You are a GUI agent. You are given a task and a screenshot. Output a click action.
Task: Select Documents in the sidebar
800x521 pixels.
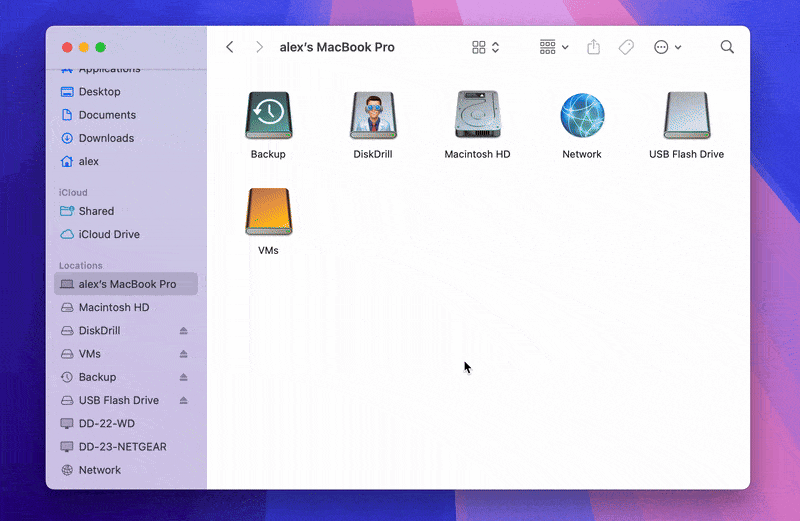[126, 115]
